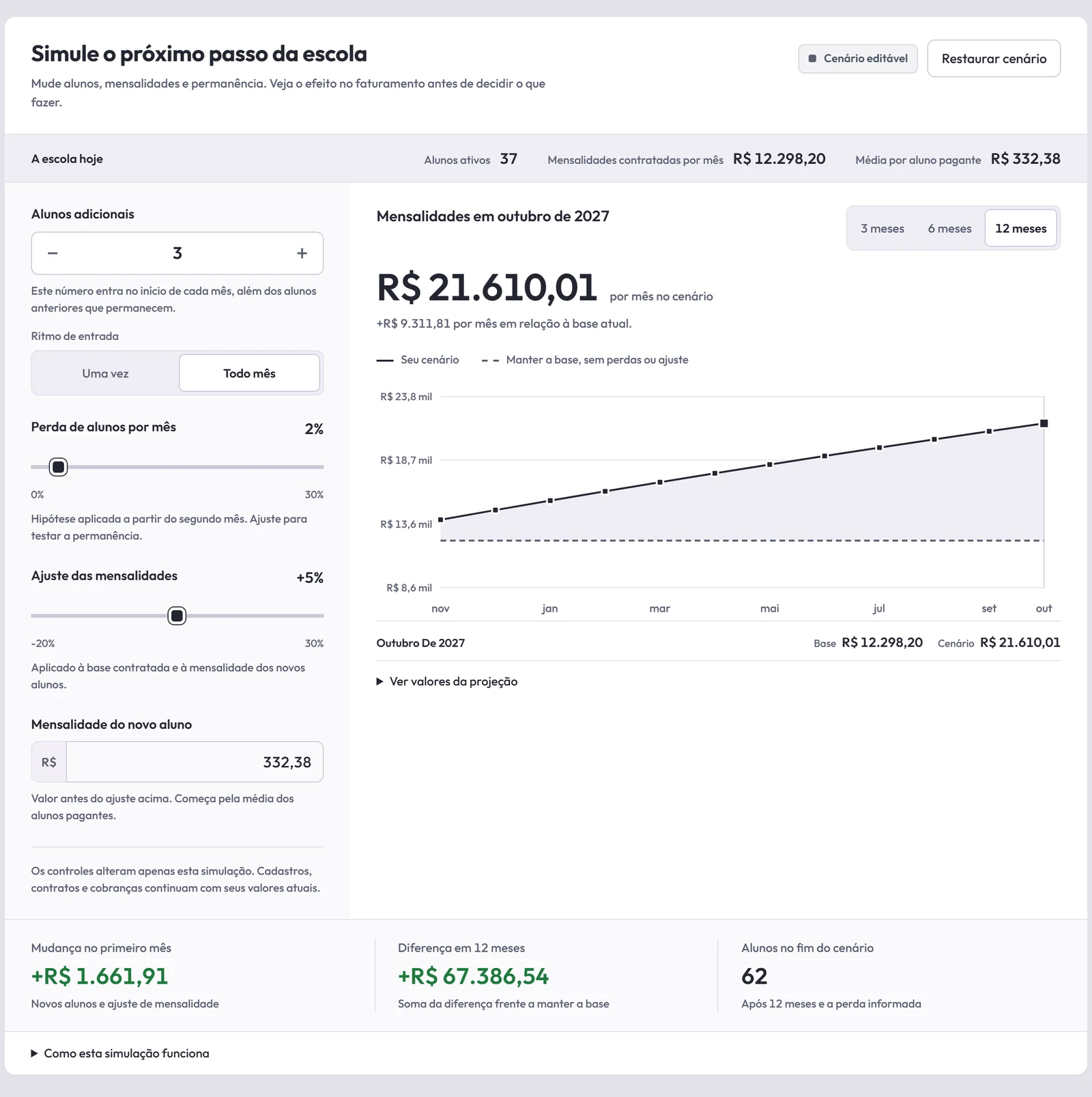Click the Cenário editável badge
Image resolution: width=1092 pixels, height=1097 pixels.
coord(858,59)
